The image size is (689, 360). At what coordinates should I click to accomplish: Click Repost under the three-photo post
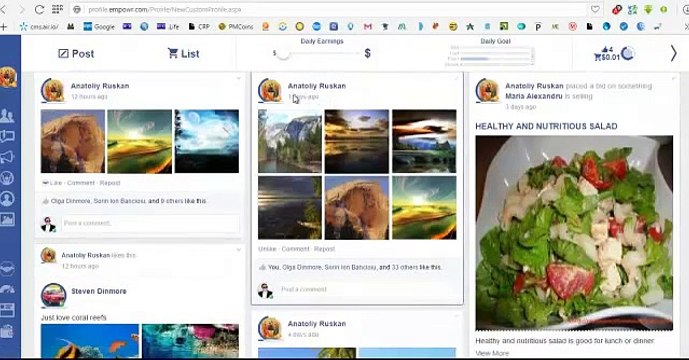coord(110,183)
